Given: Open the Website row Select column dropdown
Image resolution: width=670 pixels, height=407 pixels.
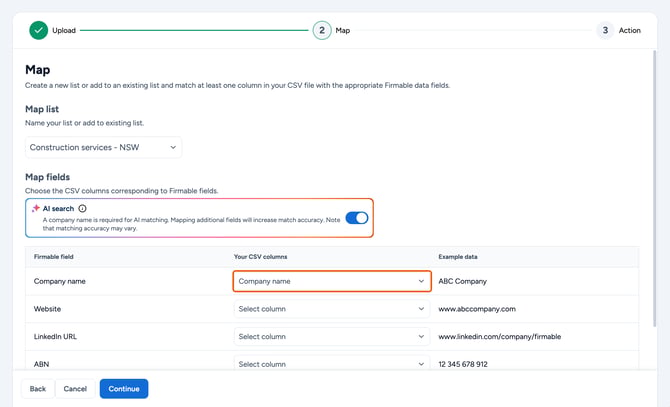Looking at the screenshot, I should point(332,309).
